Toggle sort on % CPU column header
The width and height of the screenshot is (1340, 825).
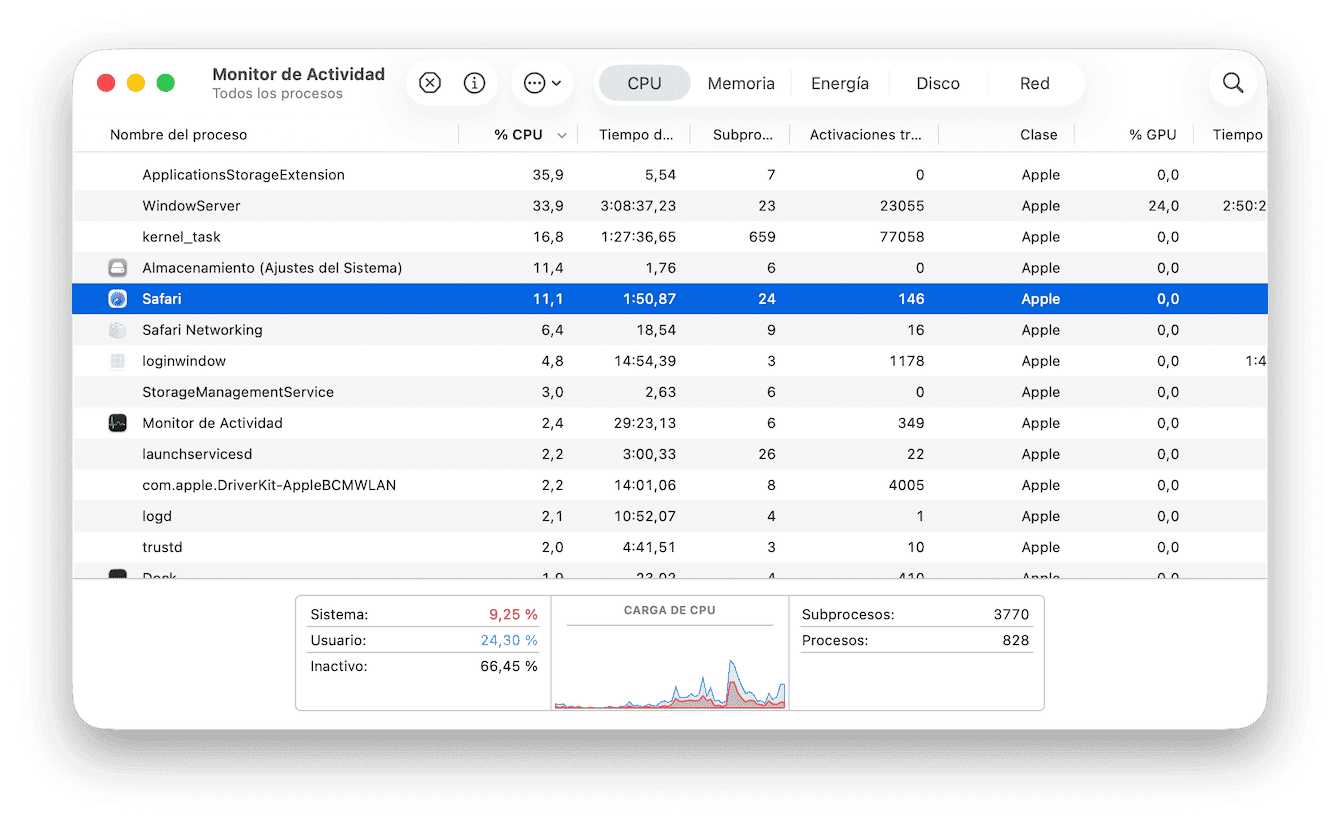pyautogui.click(x=518, y=134)
